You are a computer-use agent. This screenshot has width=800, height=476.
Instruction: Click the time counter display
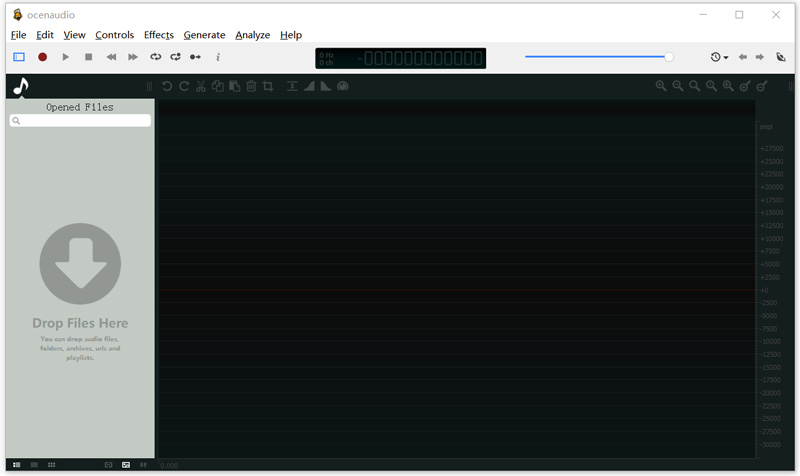[401, 58]
